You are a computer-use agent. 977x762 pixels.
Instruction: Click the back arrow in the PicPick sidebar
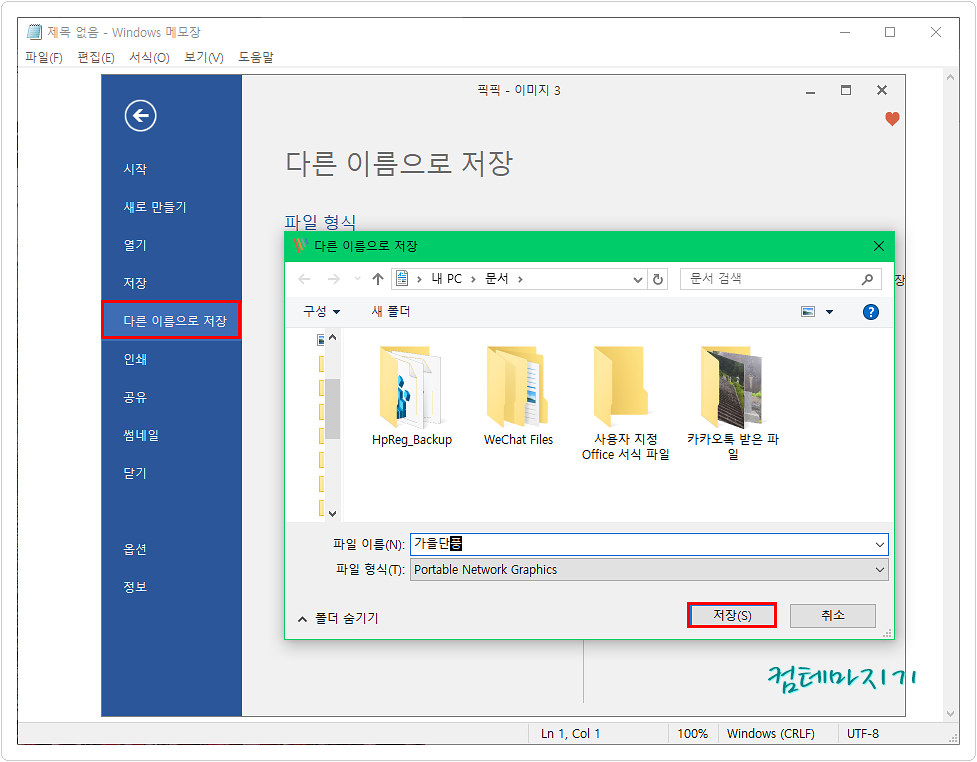(140, 115)
